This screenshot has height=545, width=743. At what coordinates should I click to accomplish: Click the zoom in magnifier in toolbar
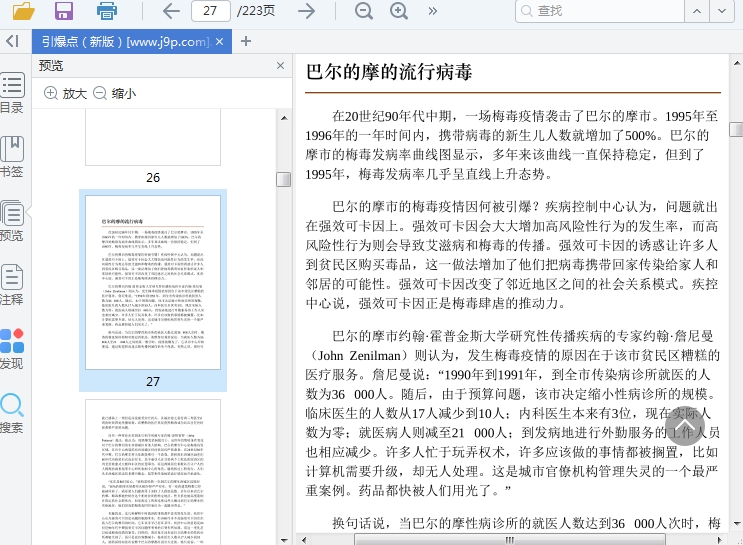tap(399, 11)
